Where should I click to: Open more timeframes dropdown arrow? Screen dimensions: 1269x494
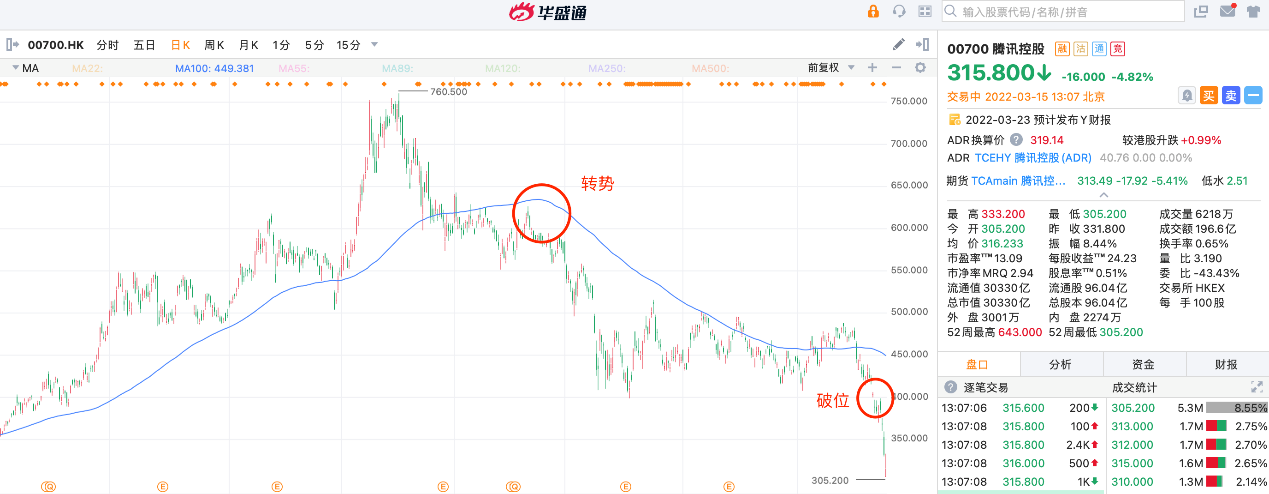click(374, 44)
